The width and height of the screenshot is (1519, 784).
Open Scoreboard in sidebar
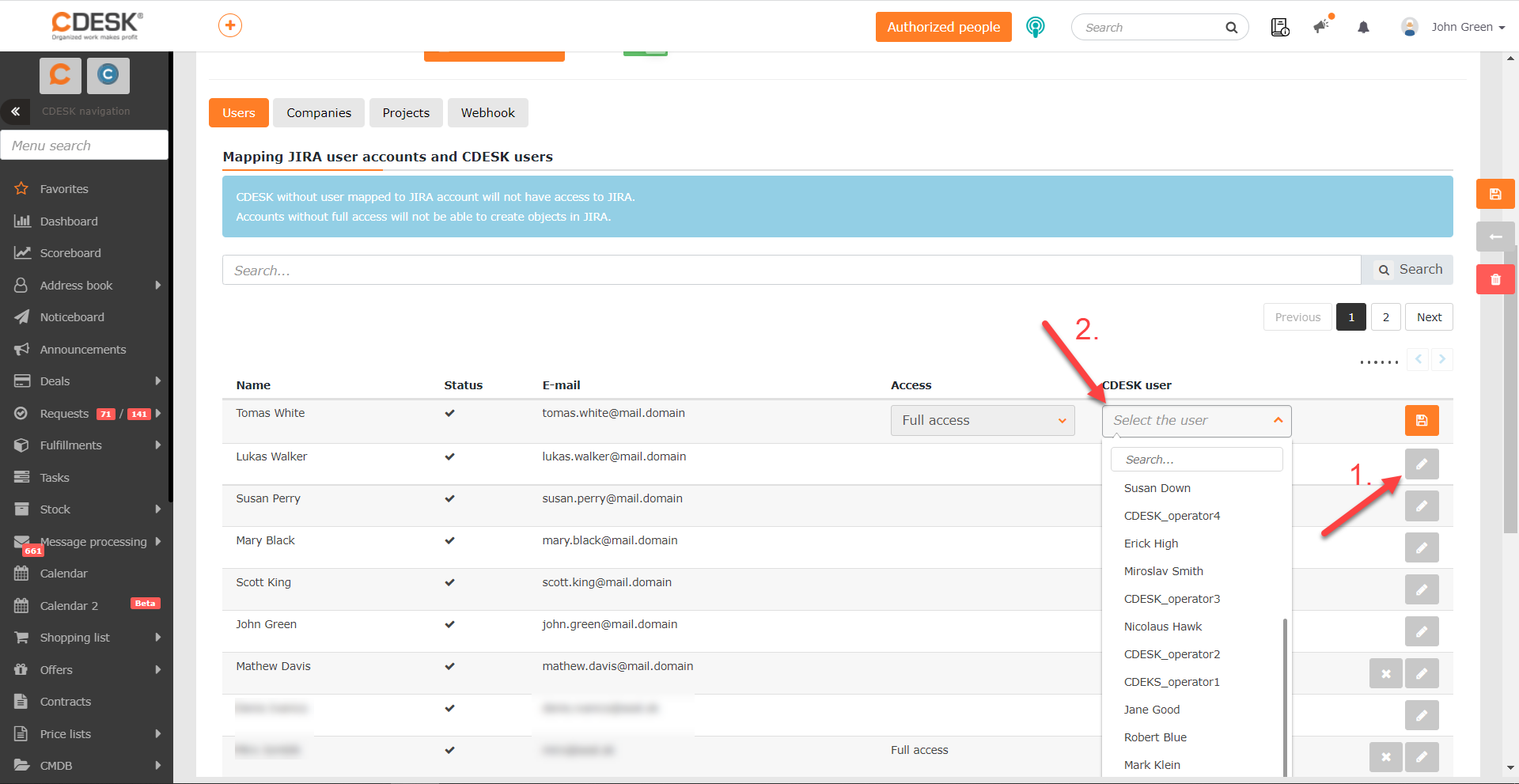[x=70, y=253]
